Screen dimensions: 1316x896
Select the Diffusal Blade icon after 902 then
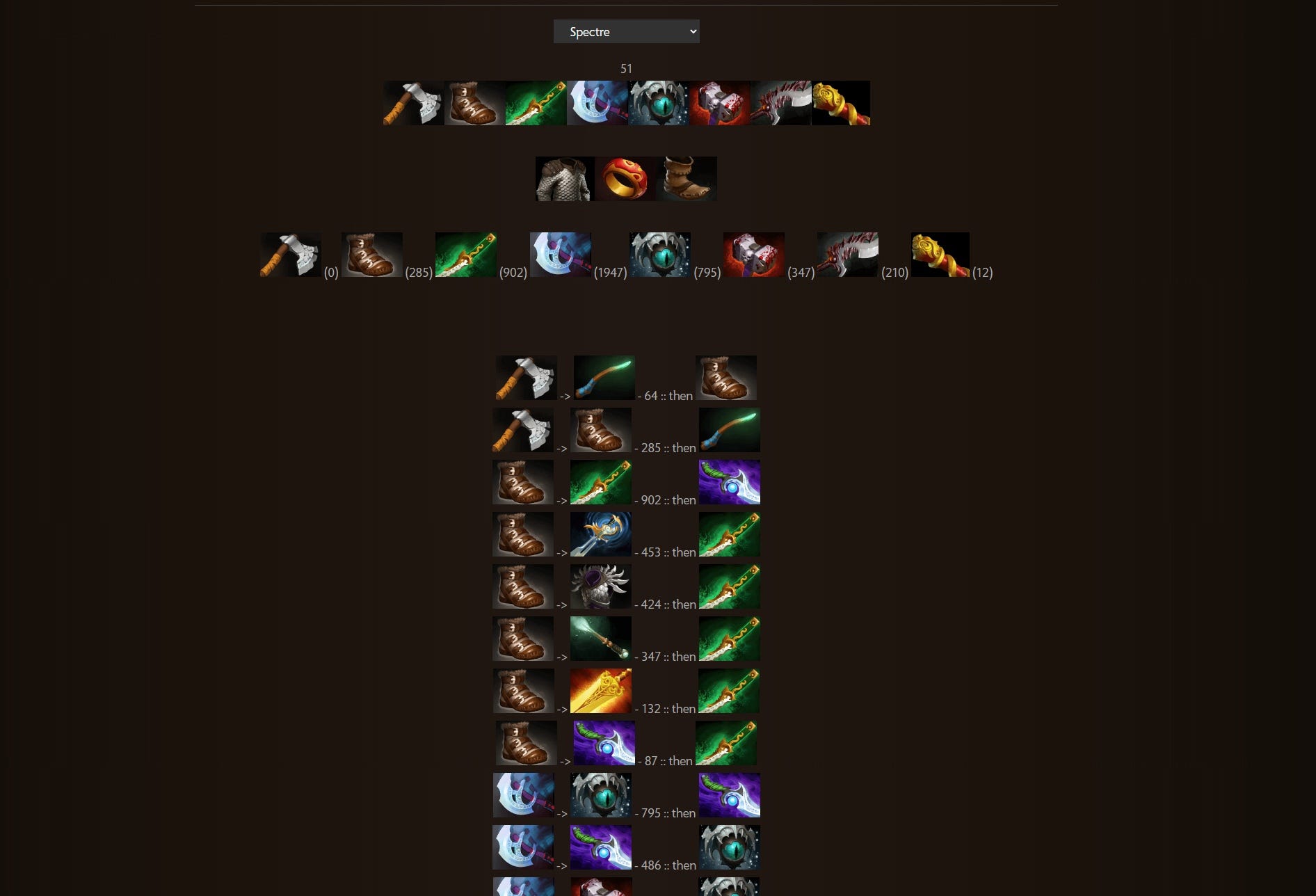(730, 482)
